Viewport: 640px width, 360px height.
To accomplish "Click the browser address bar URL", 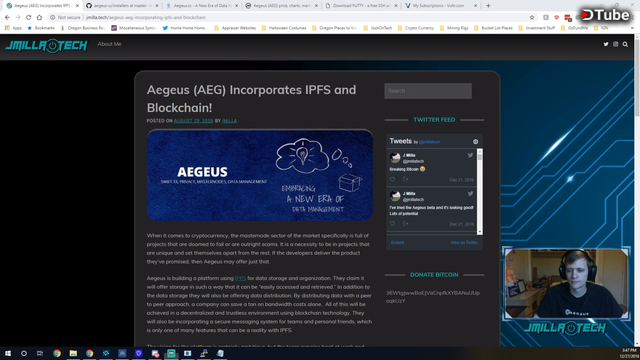I will (x=146, y=18).
